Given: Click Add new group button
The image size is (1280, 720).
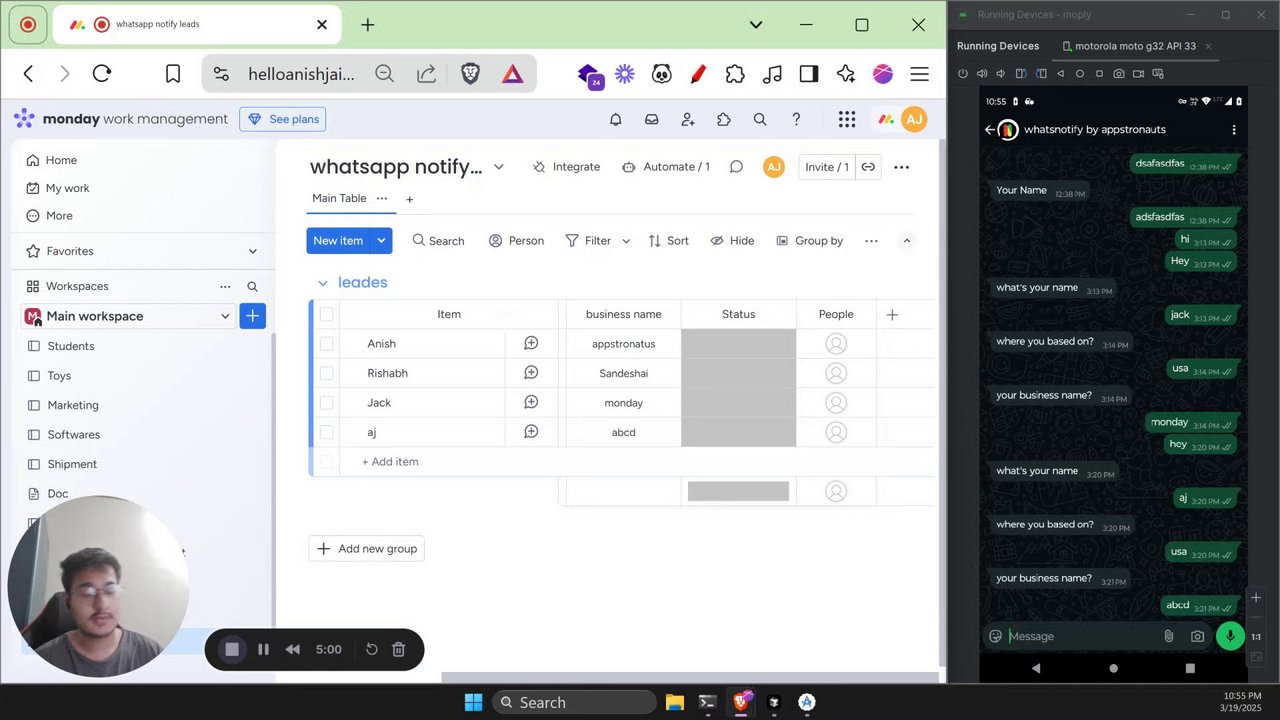Looking at the screenshot, I should (x=367, y=548).
